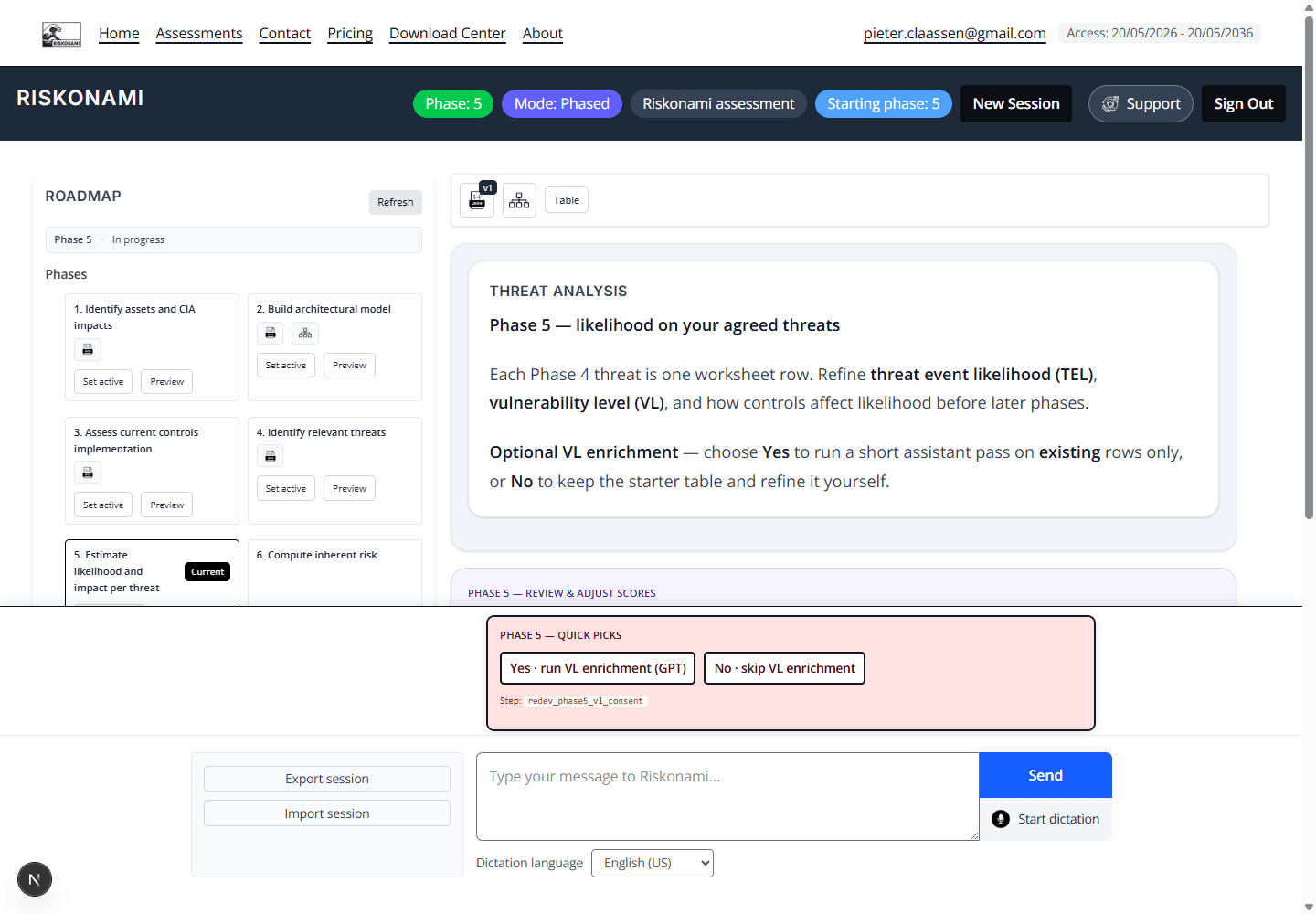Choose No · skip VL enrichment

click(785, 668)
